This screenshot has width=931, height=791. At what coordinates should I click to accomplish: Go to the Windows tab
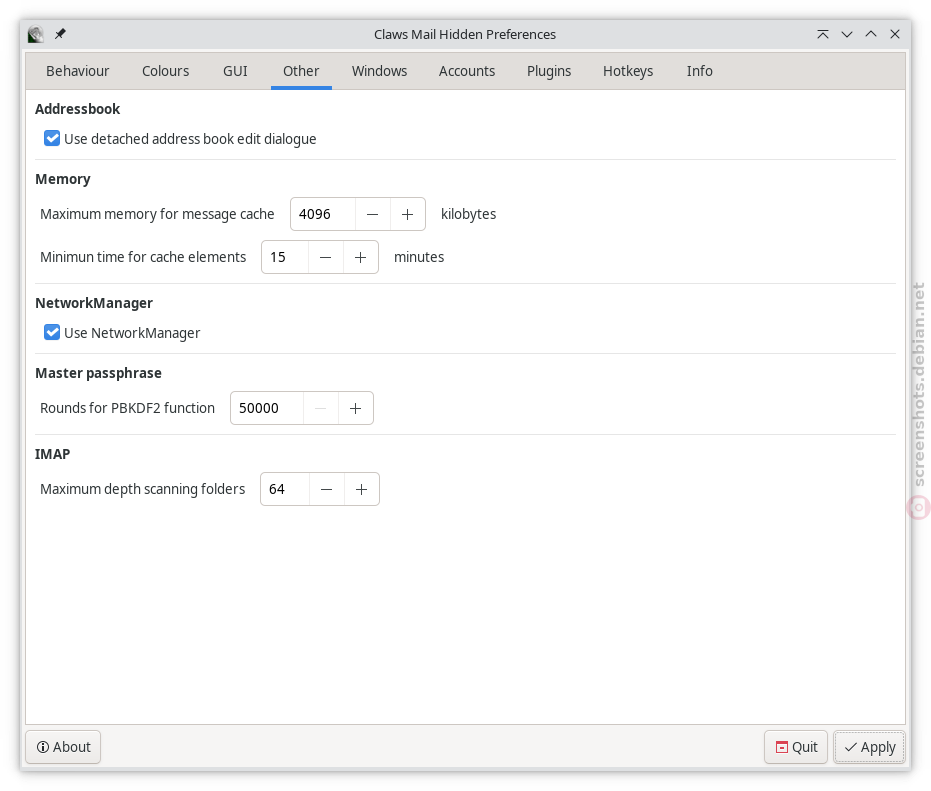pyautogui.click(x=379, y=71)
